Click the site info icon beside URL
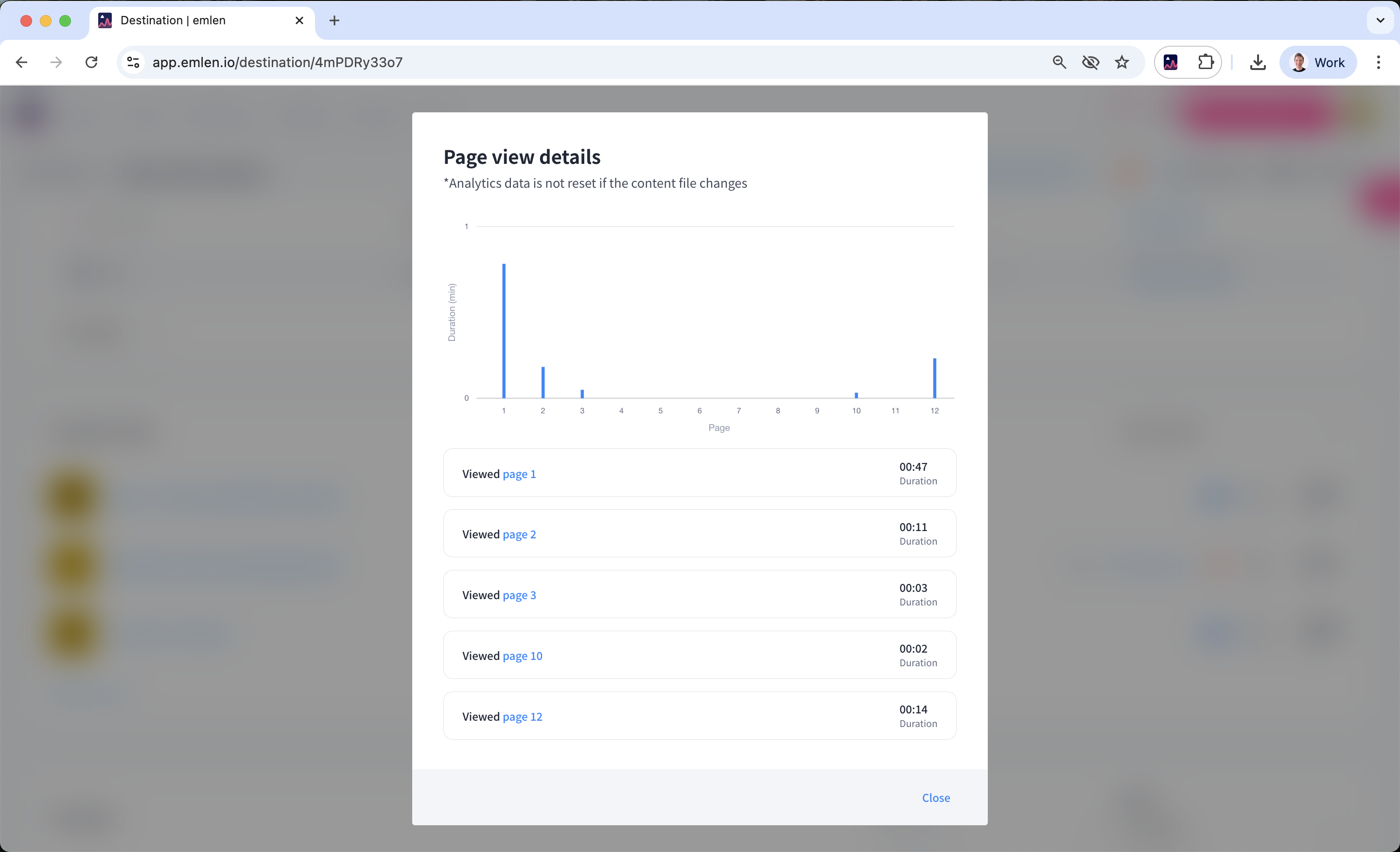Screen dimensions: 1400x852 click(133, 63)
